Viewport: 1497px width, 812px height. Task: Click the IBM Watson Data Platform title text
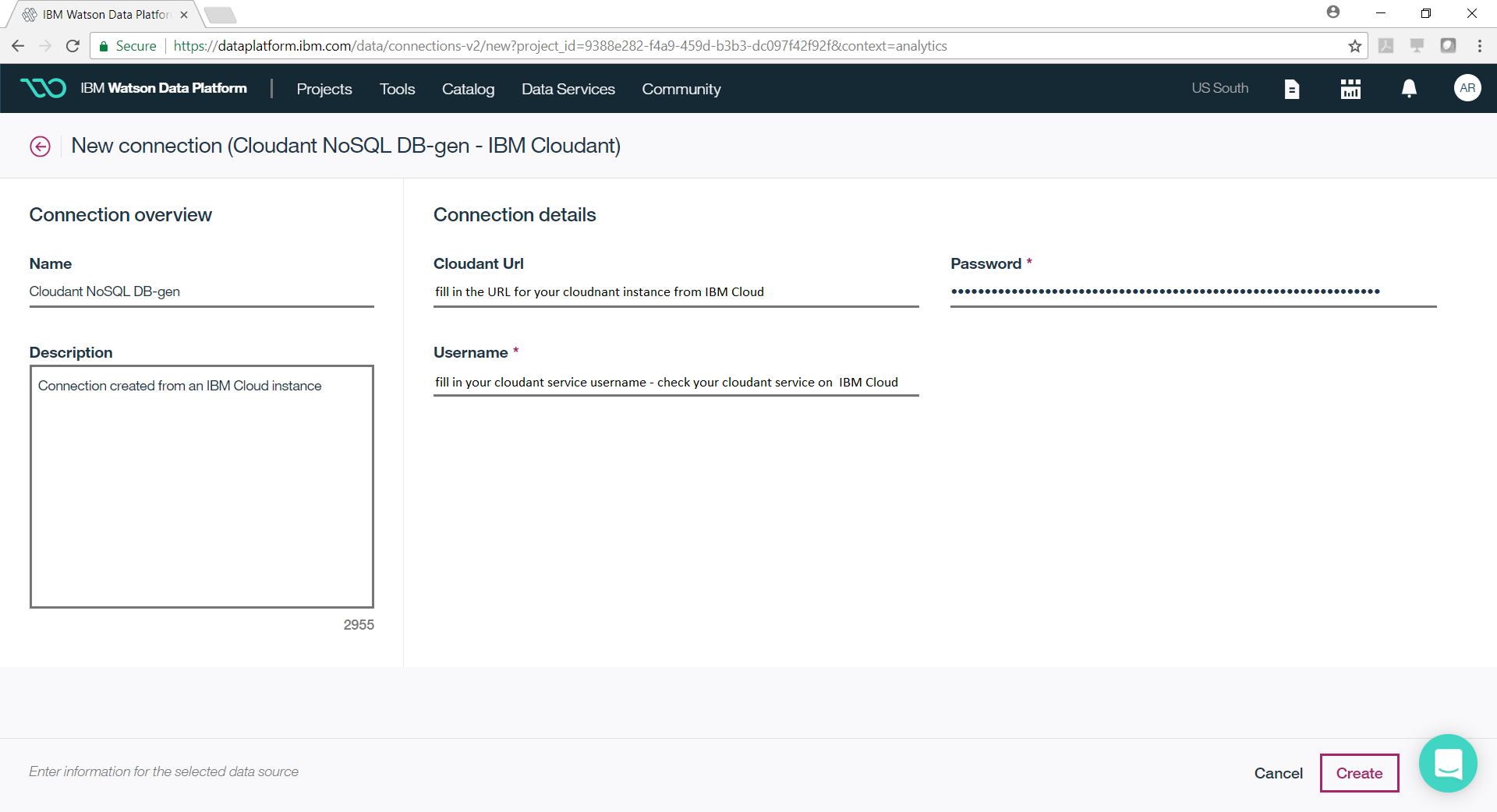[164, 88]
